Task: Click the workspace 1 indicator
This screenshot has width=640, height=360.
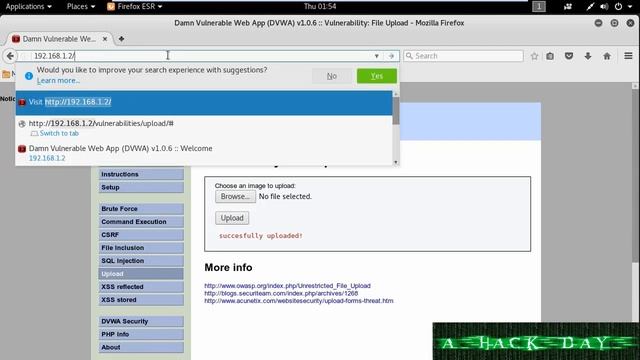Action: pyautogui.click(x=539, y=7)
